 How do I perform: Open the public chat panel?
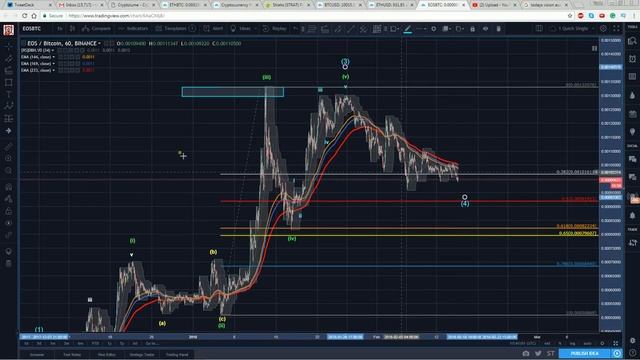632,159
